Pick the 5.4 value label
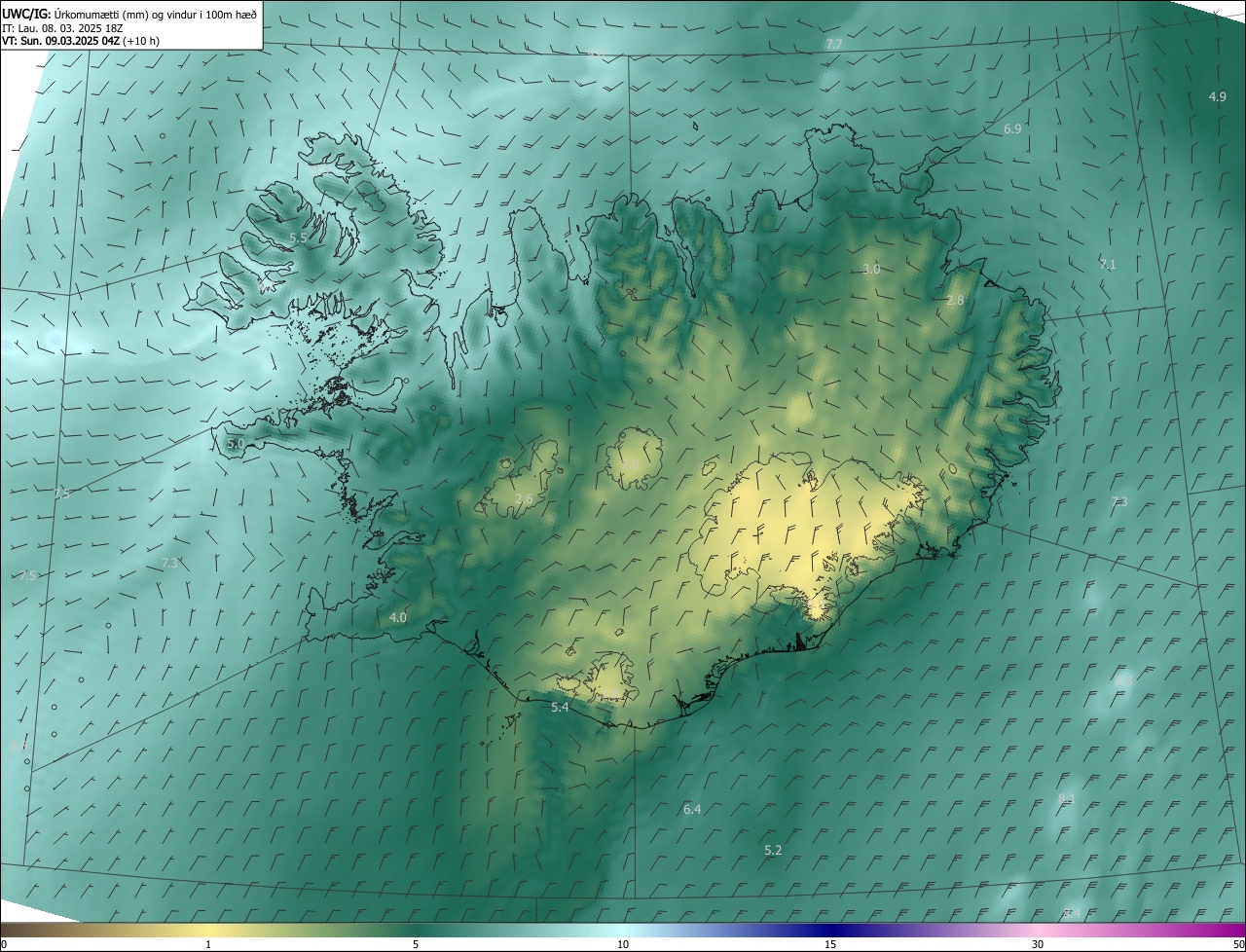 click(x=560, y=707)
